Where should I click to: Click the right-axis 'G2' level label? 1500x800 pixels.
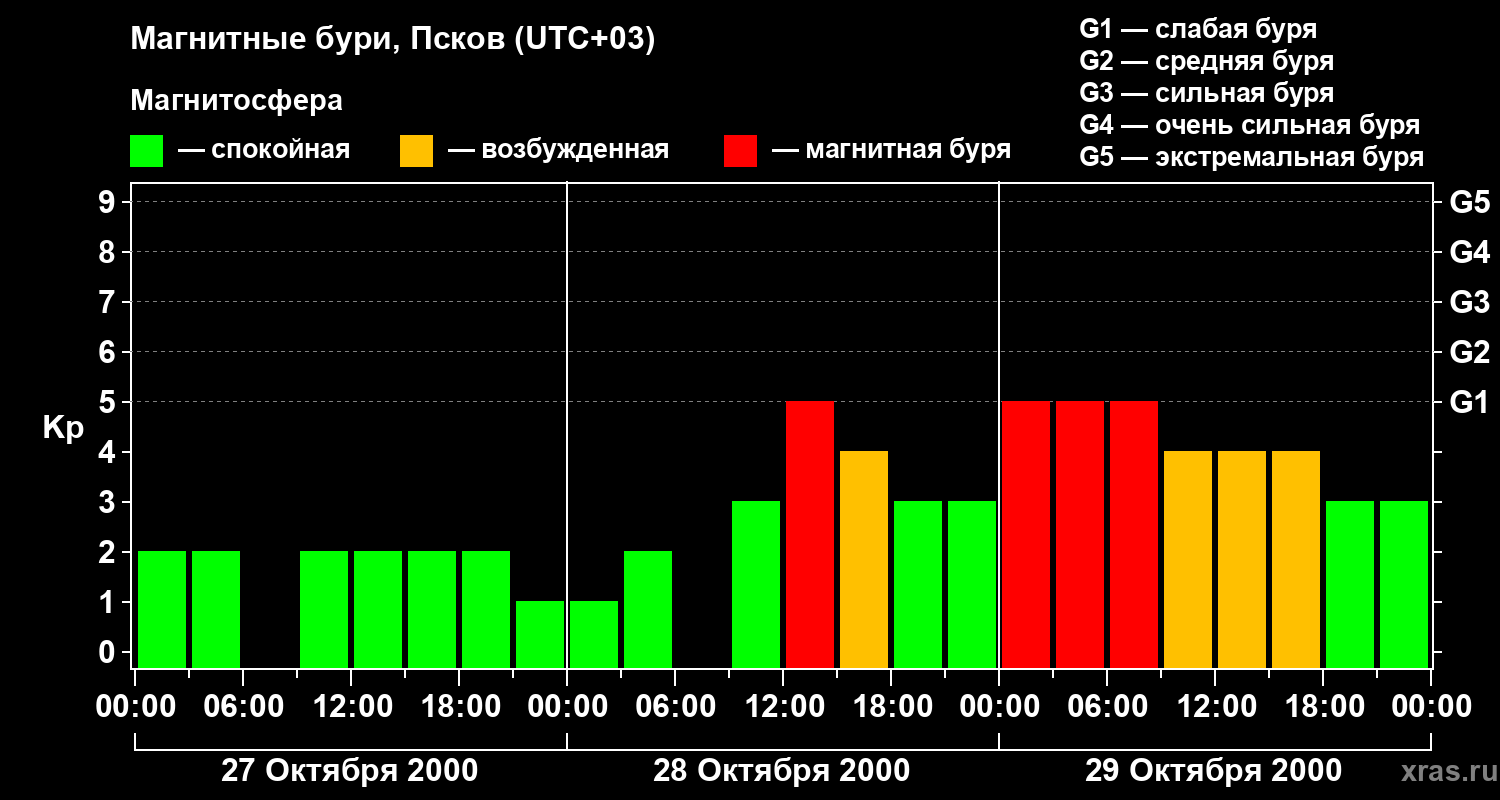point(1469,353)
